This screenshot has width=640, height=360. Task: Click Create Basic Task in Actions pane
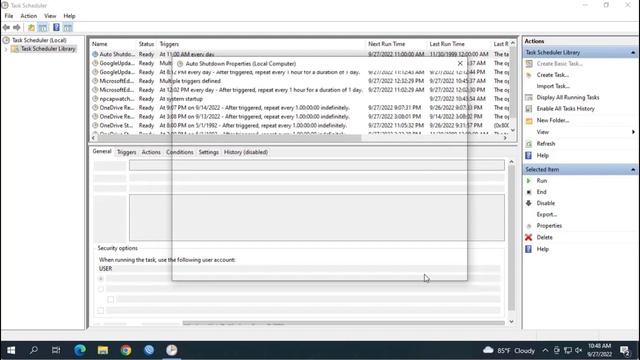[x=559, y=64]
